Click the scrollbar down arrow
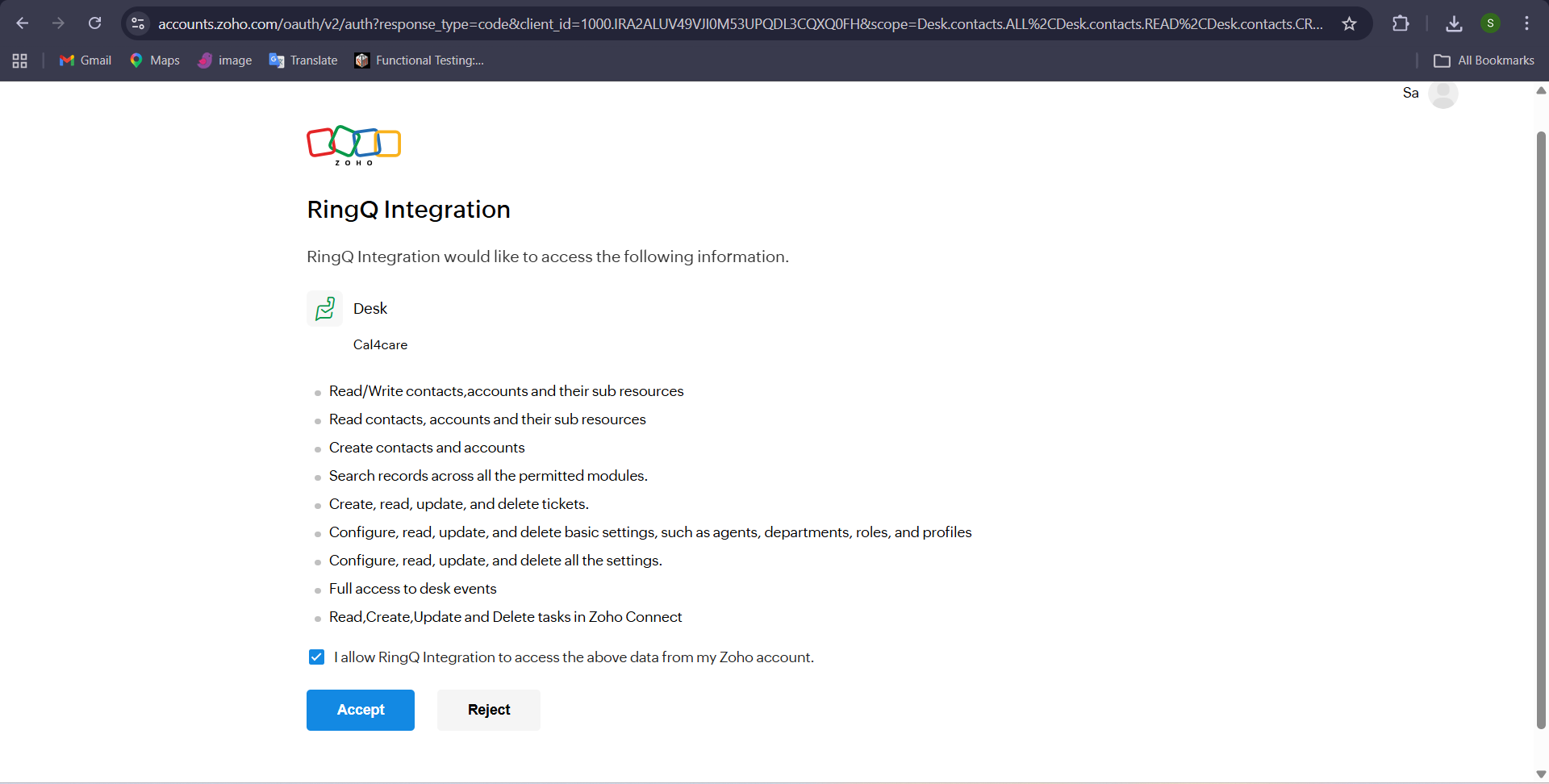Screen dimensions: 1549x784 1541,774
